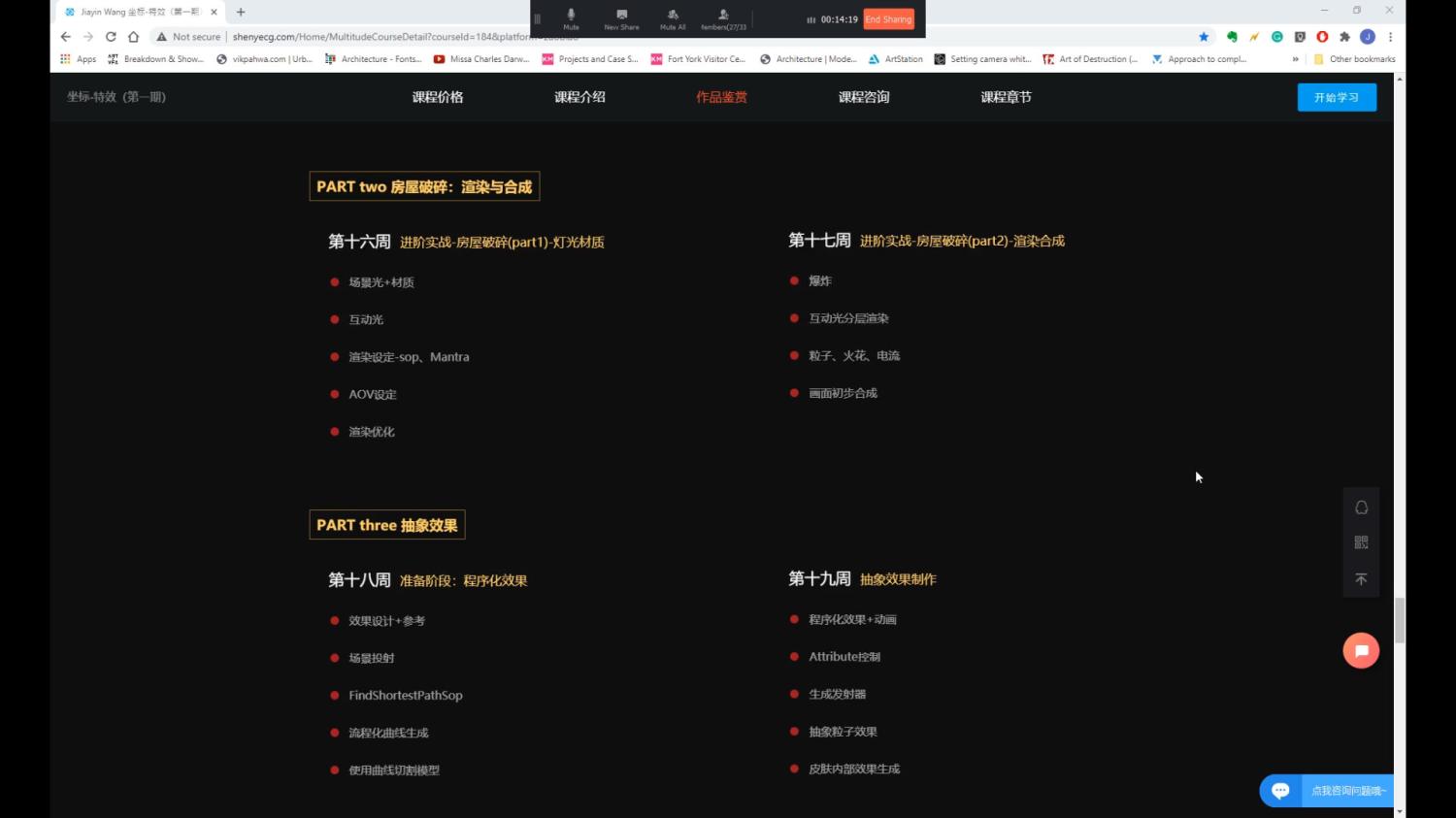The height and width of the screenshot is (818, 1456).
Task: Open Setting camera whit bookmark
Action: [982, 59]
